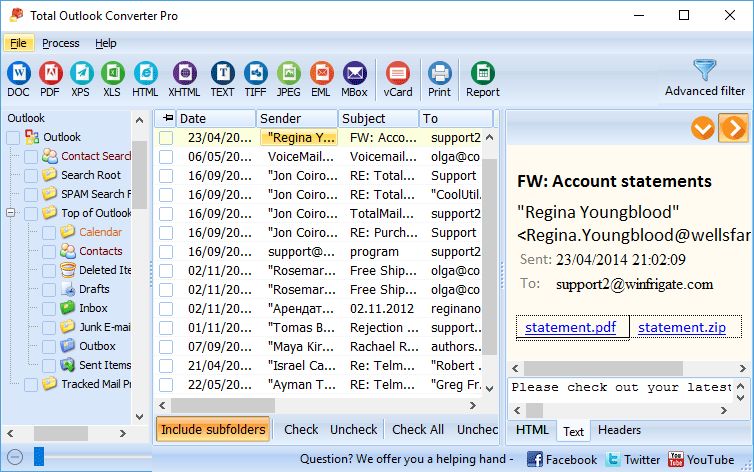The image size is (754, 472).
Task: Switch to the HTML preview tab
Action: [x=532, y=430]
